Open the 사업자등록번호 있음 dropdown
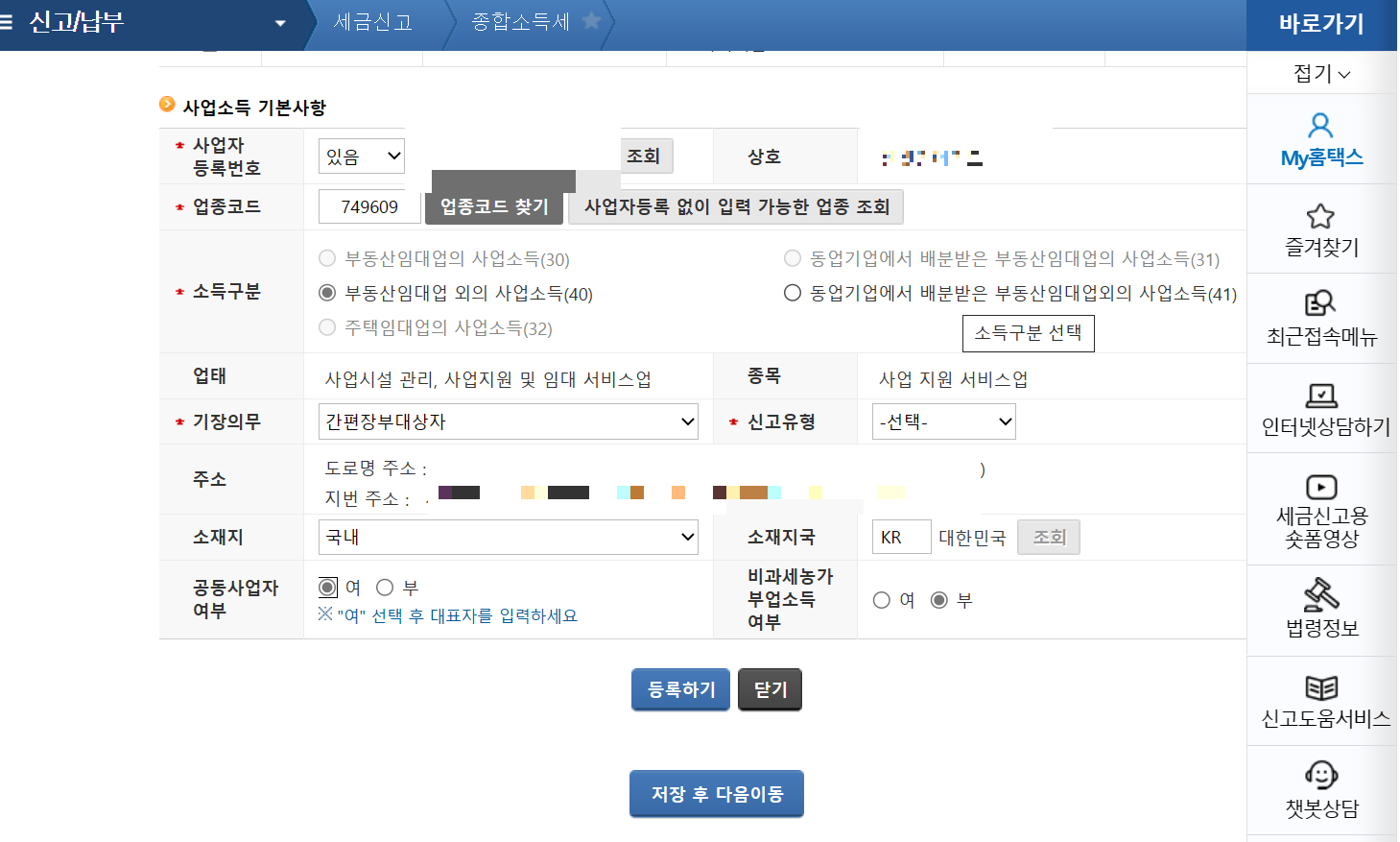Screen dimensions: 1400x842 click(x=362, y=156)
